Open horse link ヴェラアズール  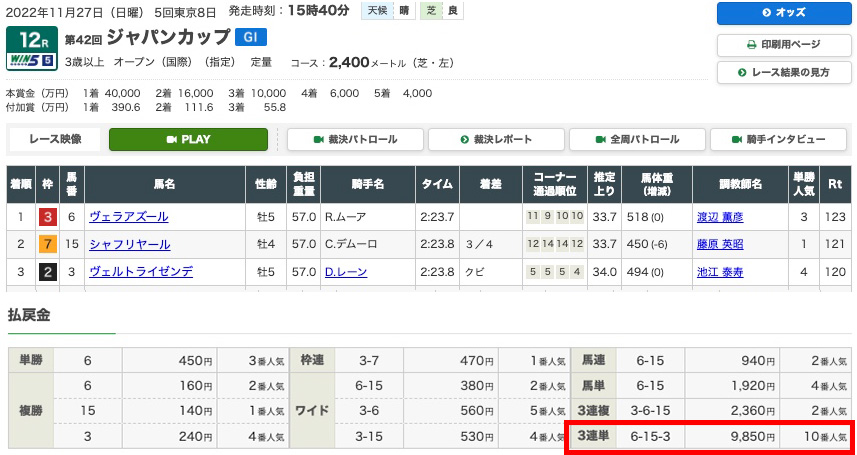(x=129, y=217)
